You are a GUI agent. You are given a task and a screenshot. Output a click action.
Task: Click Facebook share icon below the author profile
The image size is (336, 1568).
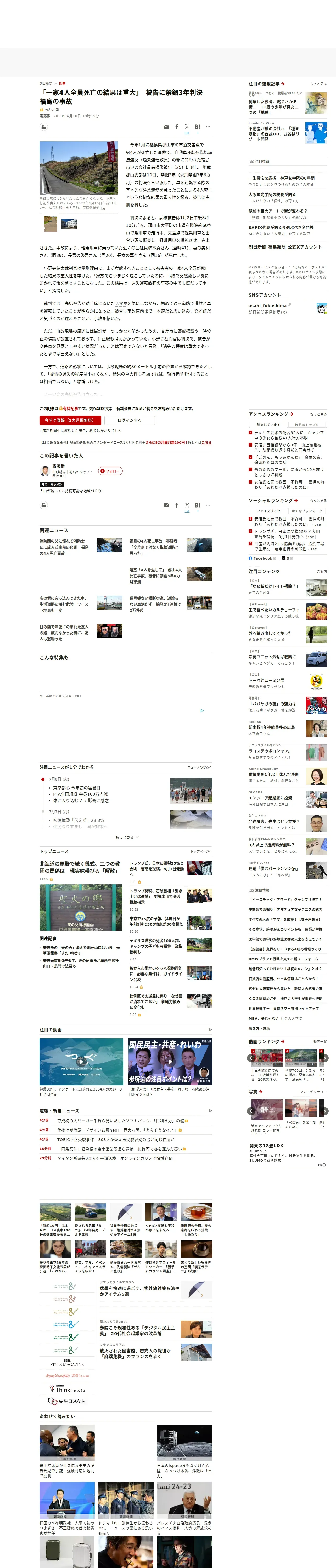tap(177, 505)
